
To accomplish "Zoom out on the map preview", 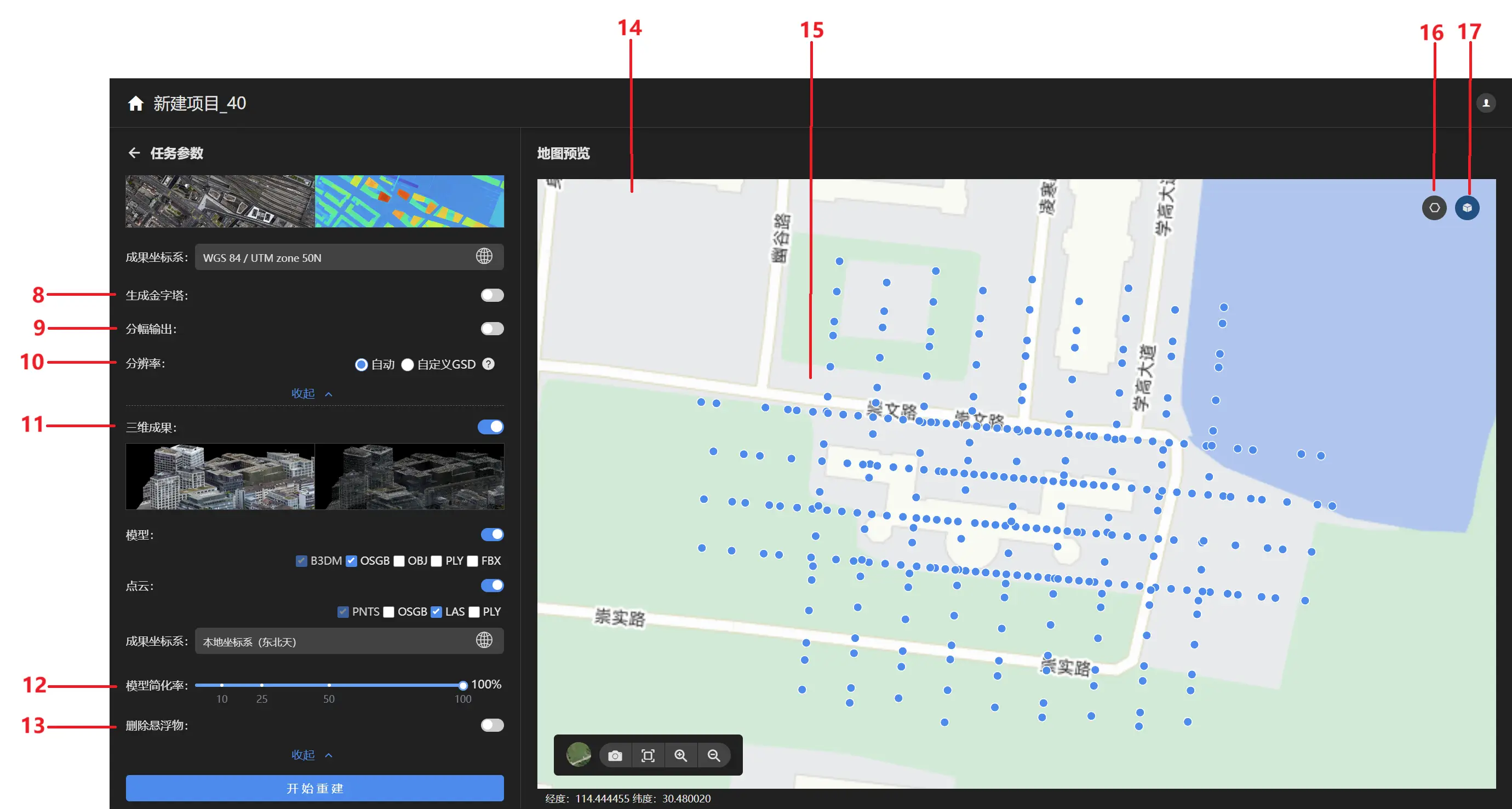I will [713, 755].
